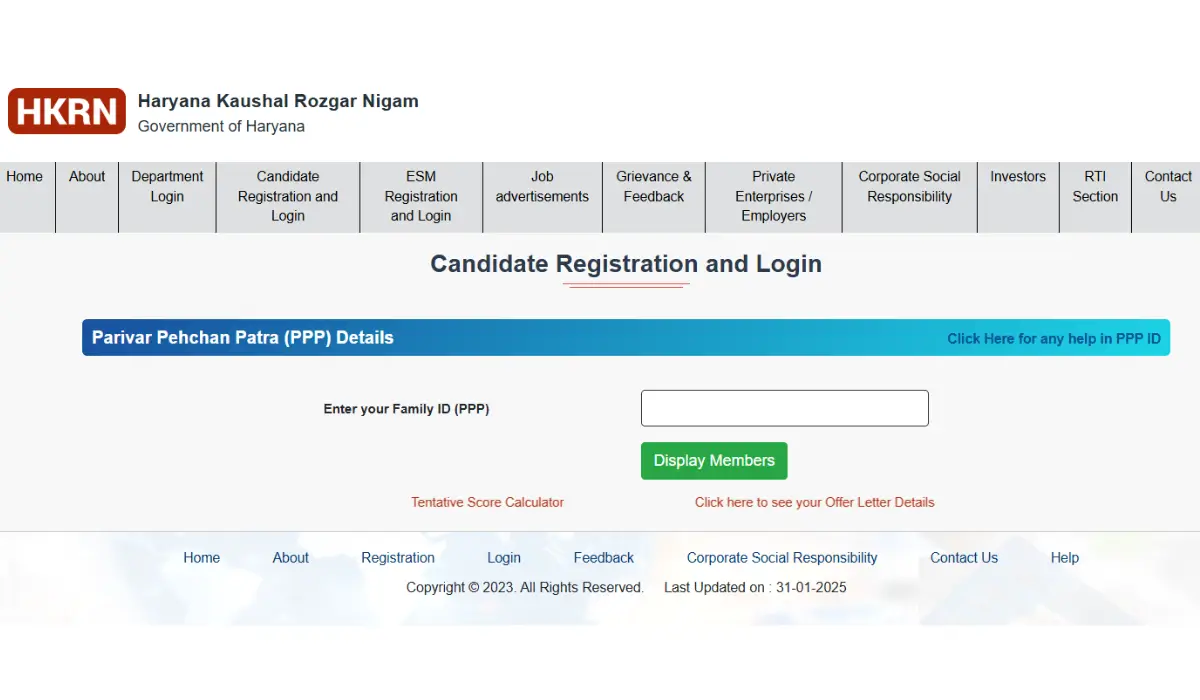
Task: View Job advertisements
Action: pyautogui.click(x=542, y=187)
